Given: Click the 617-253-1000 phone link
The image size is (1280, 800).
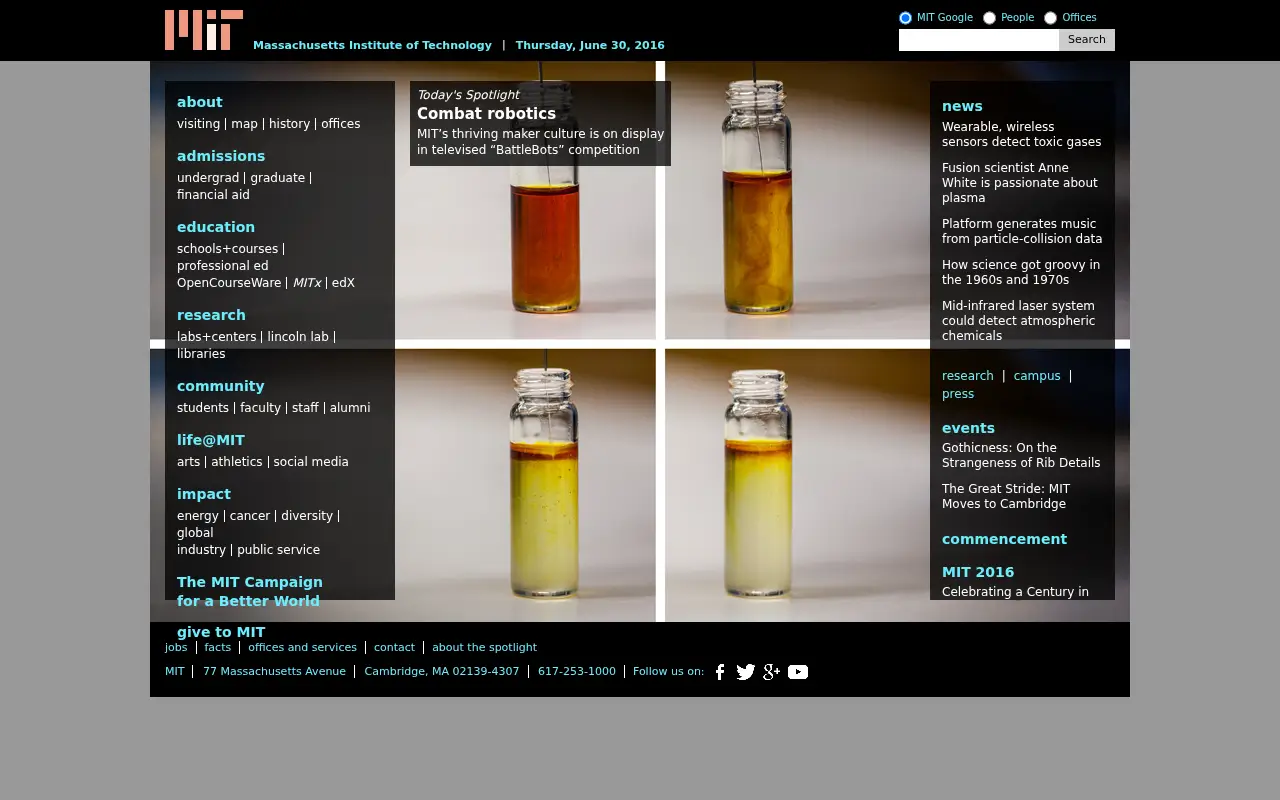Looking at the screenshot, I should tap(577, 671).
